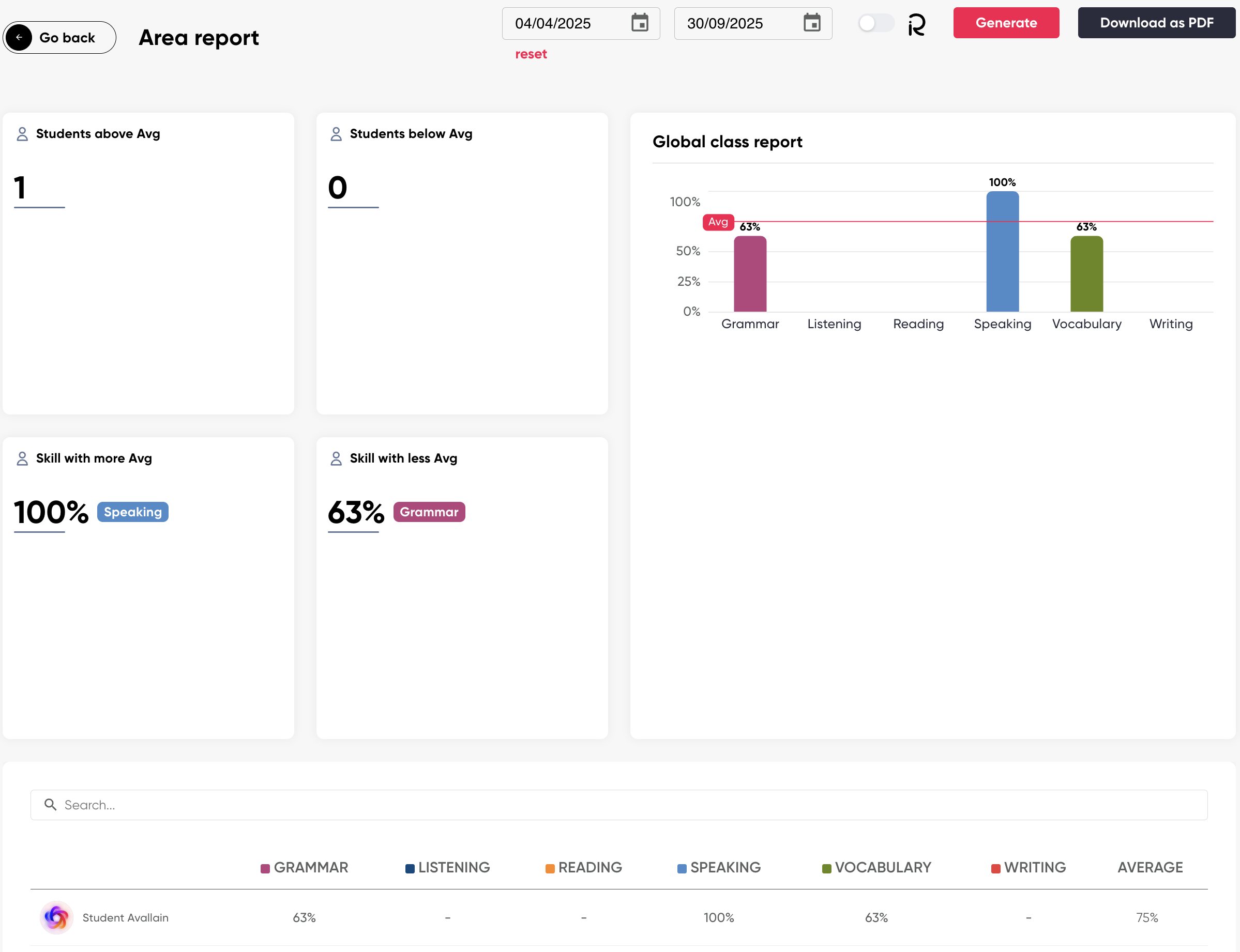Click the Students below Avg person icon

[x=336, y=134]
